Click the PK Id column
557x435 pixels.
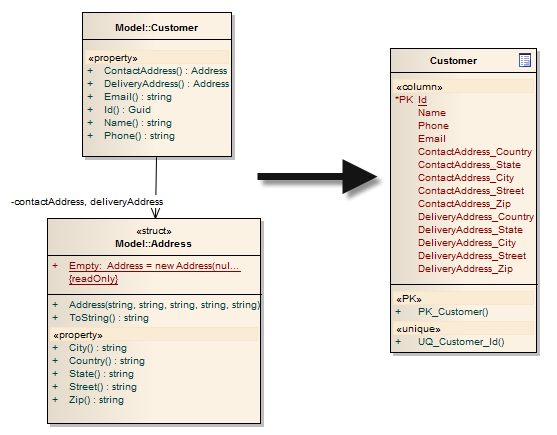[x=411, y=100]
